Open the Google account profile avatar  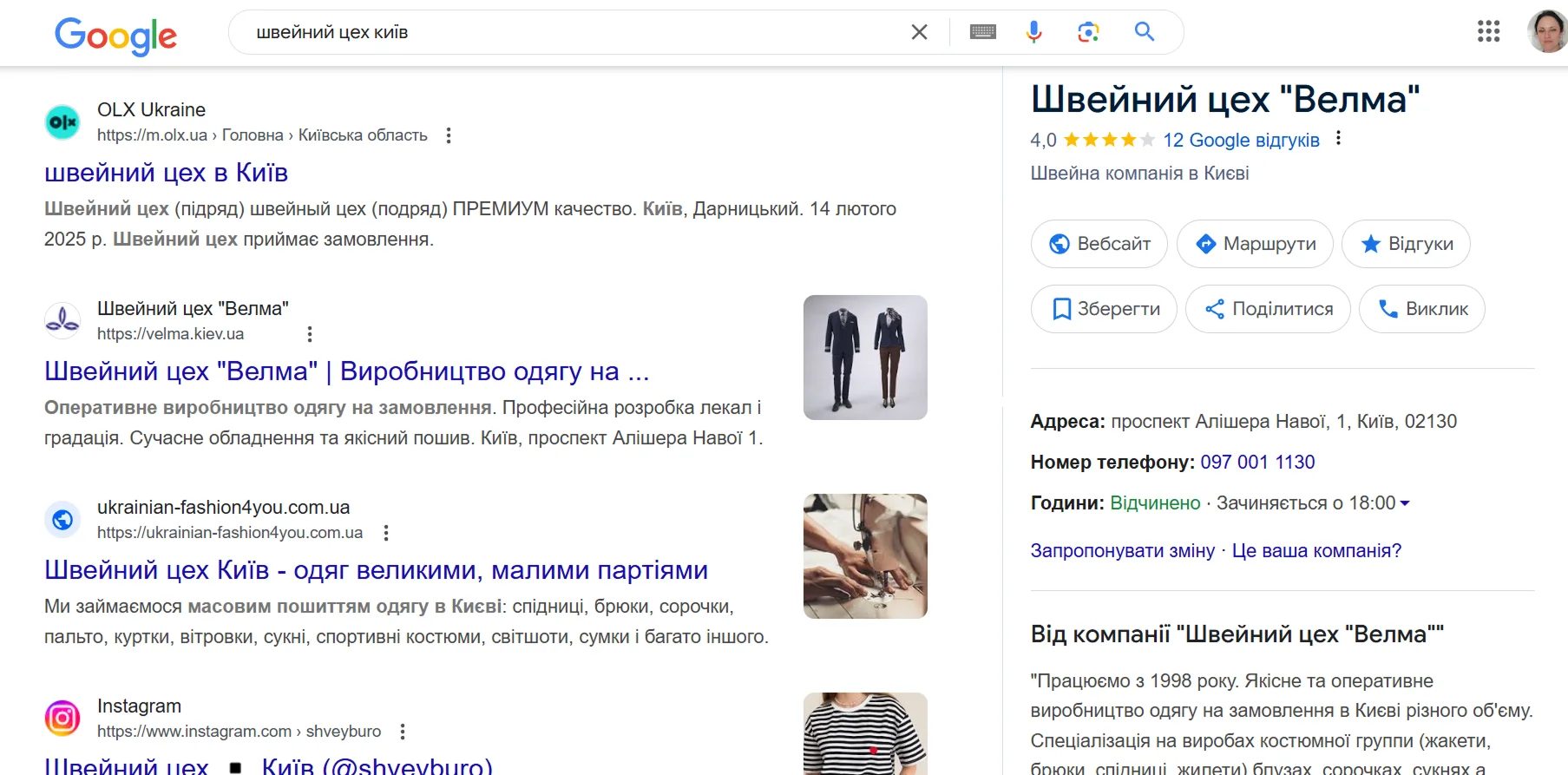pos(1547,32)
